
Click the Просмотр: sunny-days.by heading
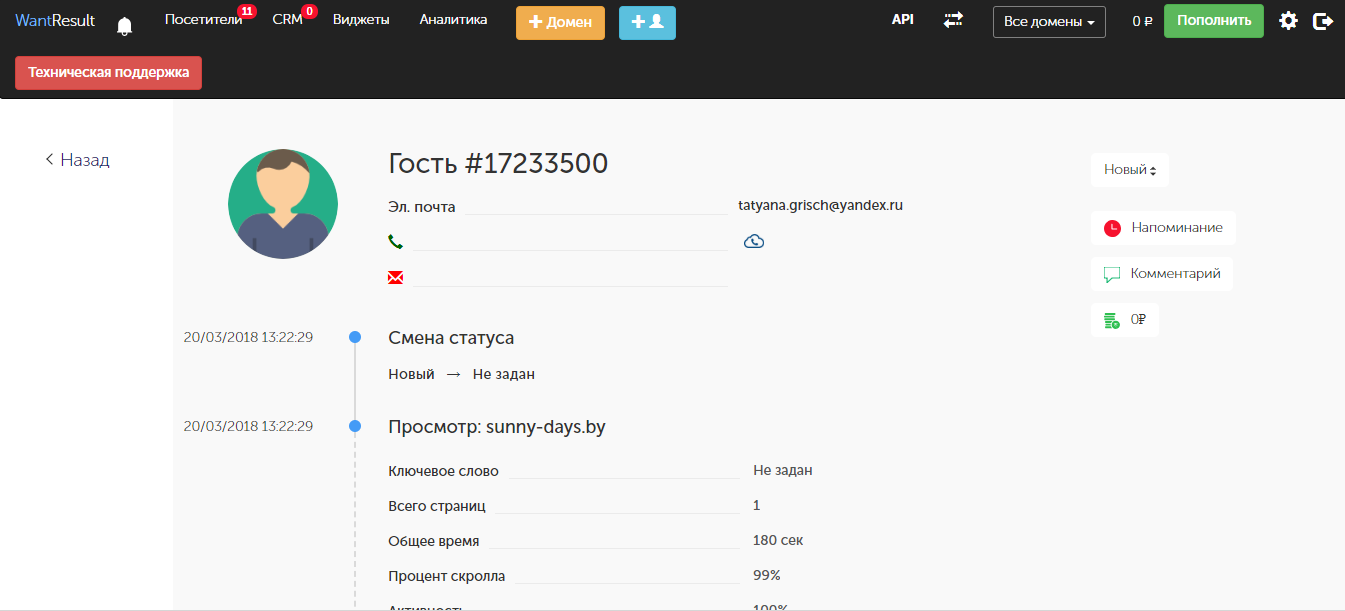click(x=497, y=427)
